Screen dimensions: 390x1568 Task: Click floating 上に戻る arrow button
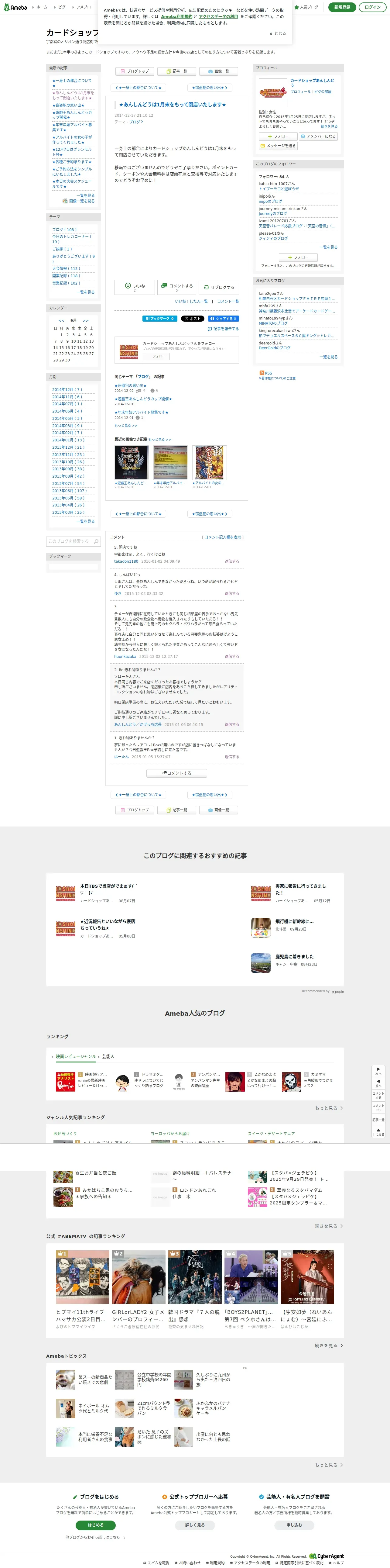pos(378,1131)
